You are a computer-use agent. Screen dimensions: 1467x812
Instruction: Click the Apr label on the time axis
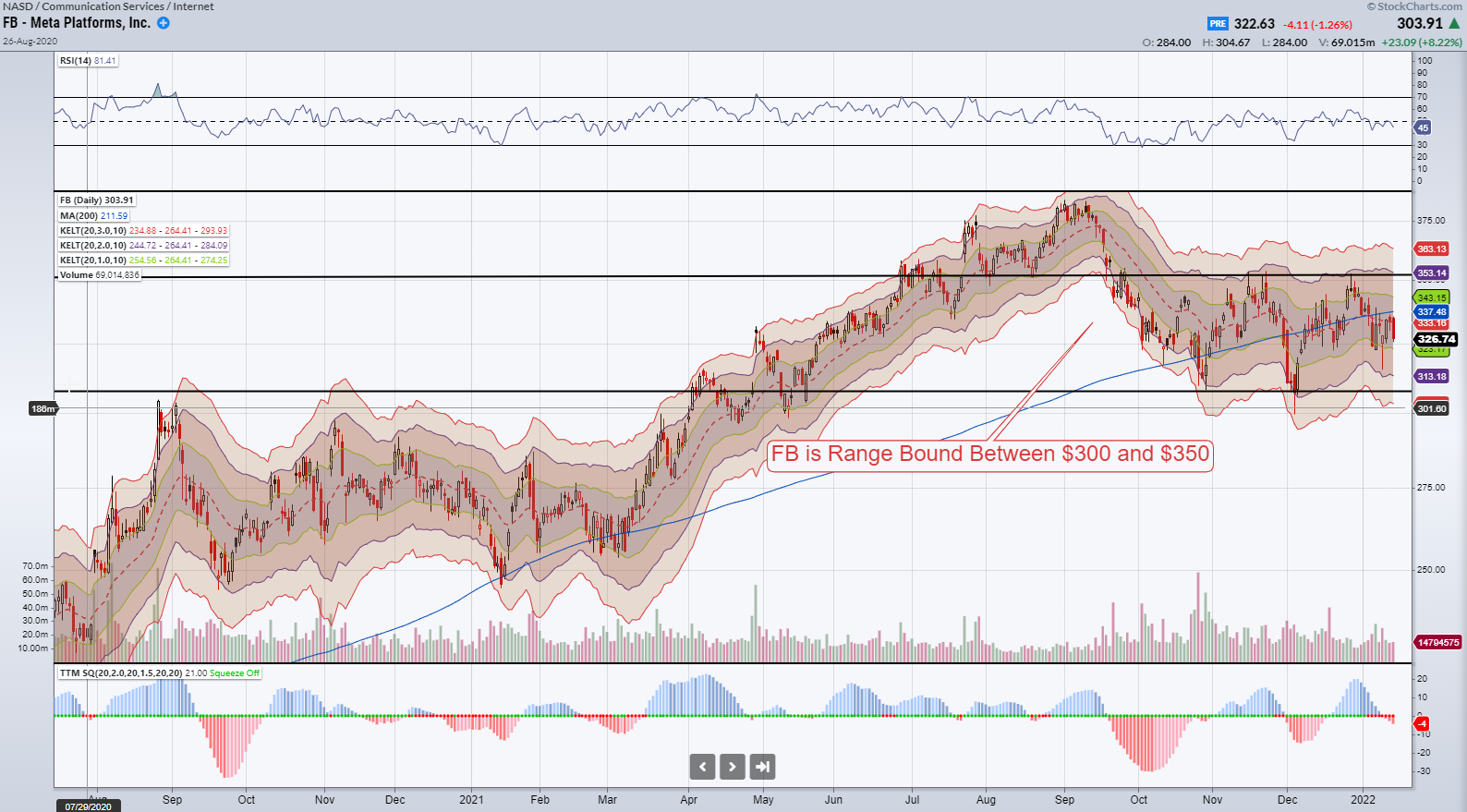[x=689, y=800]
